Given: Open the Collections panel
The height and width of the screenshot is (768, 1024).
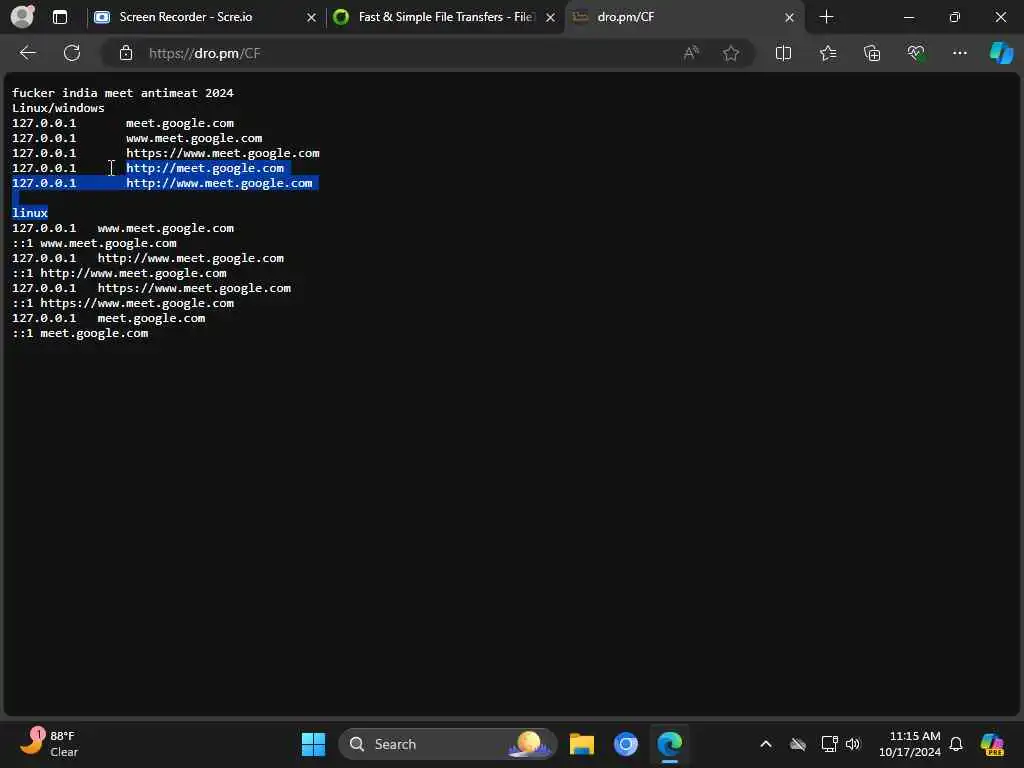Looking at the screenshot, I should [872, 53].
